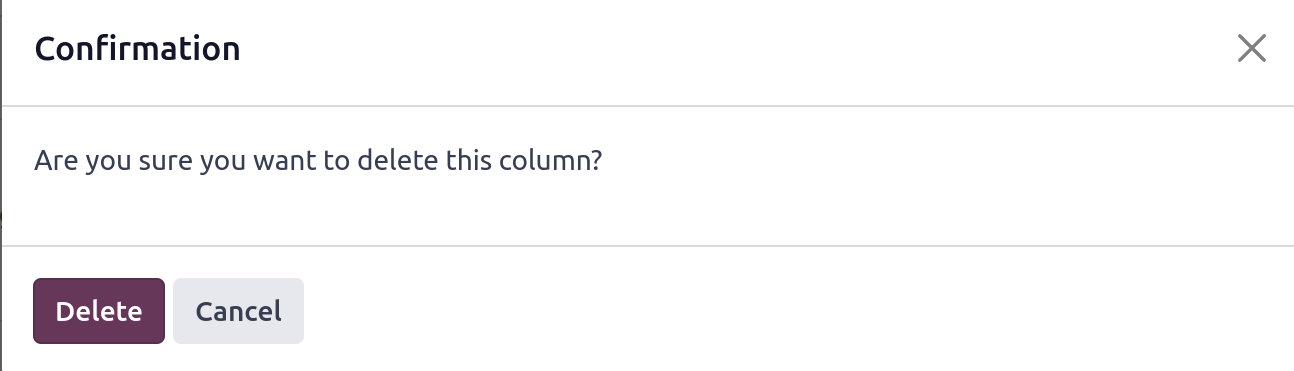The height and width of the screenshot is (371, 1294).
Task: Click the Confirmation dialog title
Action: pyautogui.click(x=137, y=48)
